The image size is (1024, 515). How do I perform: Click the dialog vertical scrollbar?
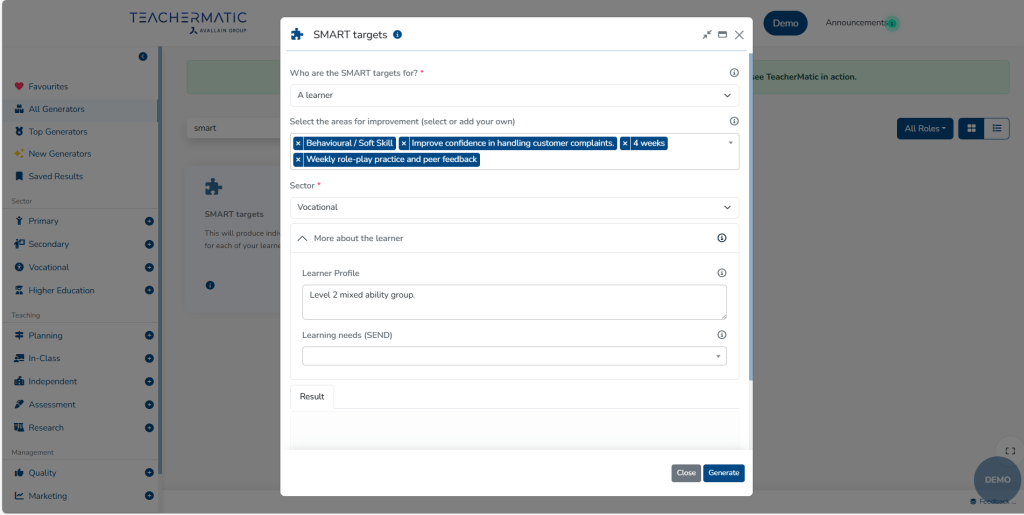click(x=750, y=217)
